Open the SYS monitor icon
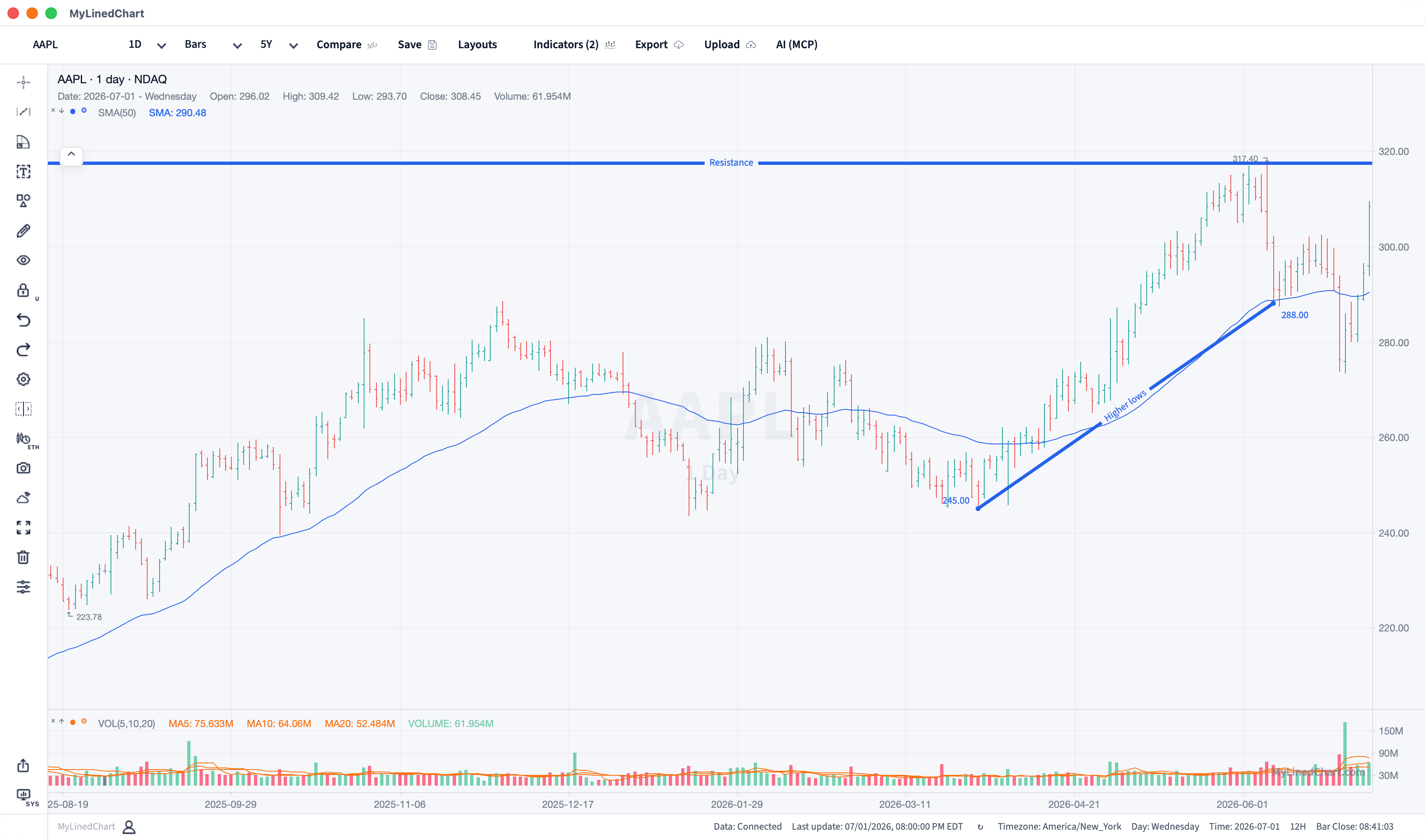The image size is (1425, 840). point(23,795)
